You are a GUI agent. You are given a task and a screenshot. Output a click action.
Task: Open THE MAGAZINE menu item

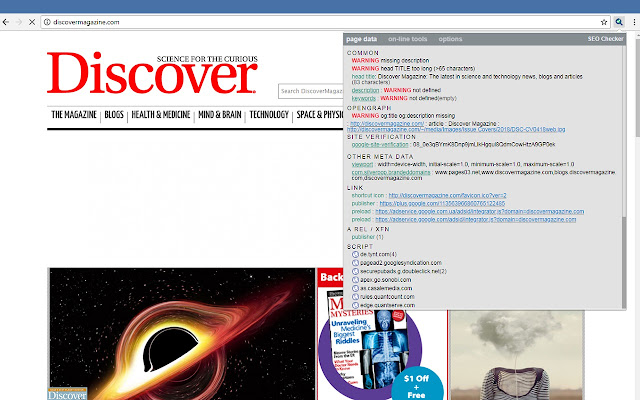(x=74, y=115)
